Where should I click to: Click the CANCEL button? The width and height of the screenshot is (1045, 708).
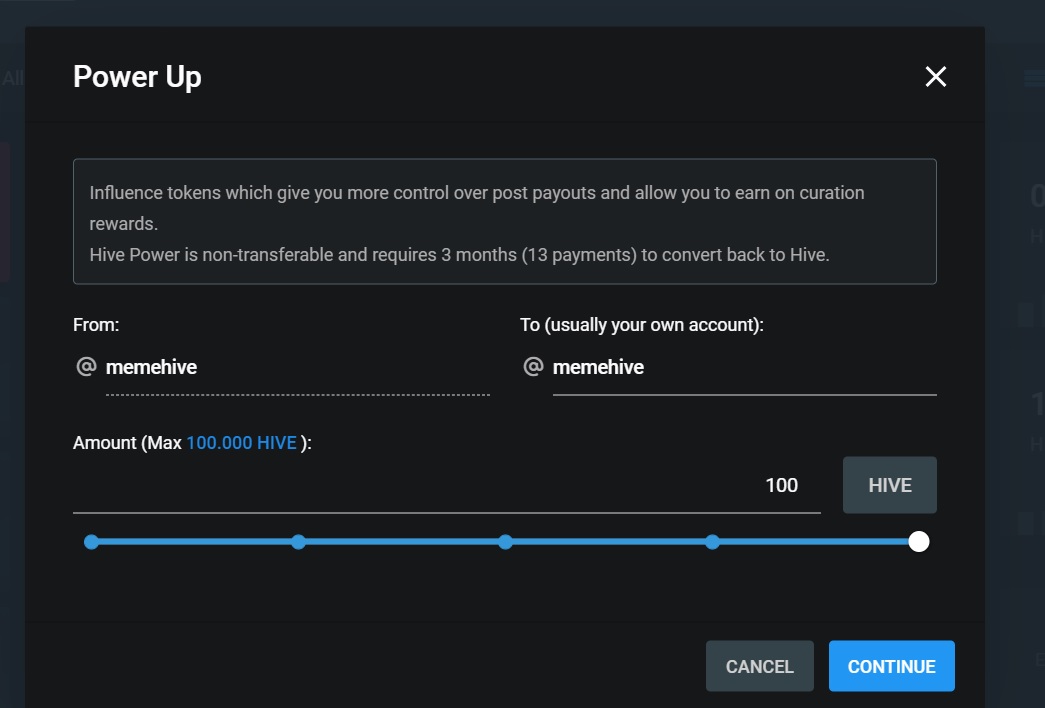point(760,666)
